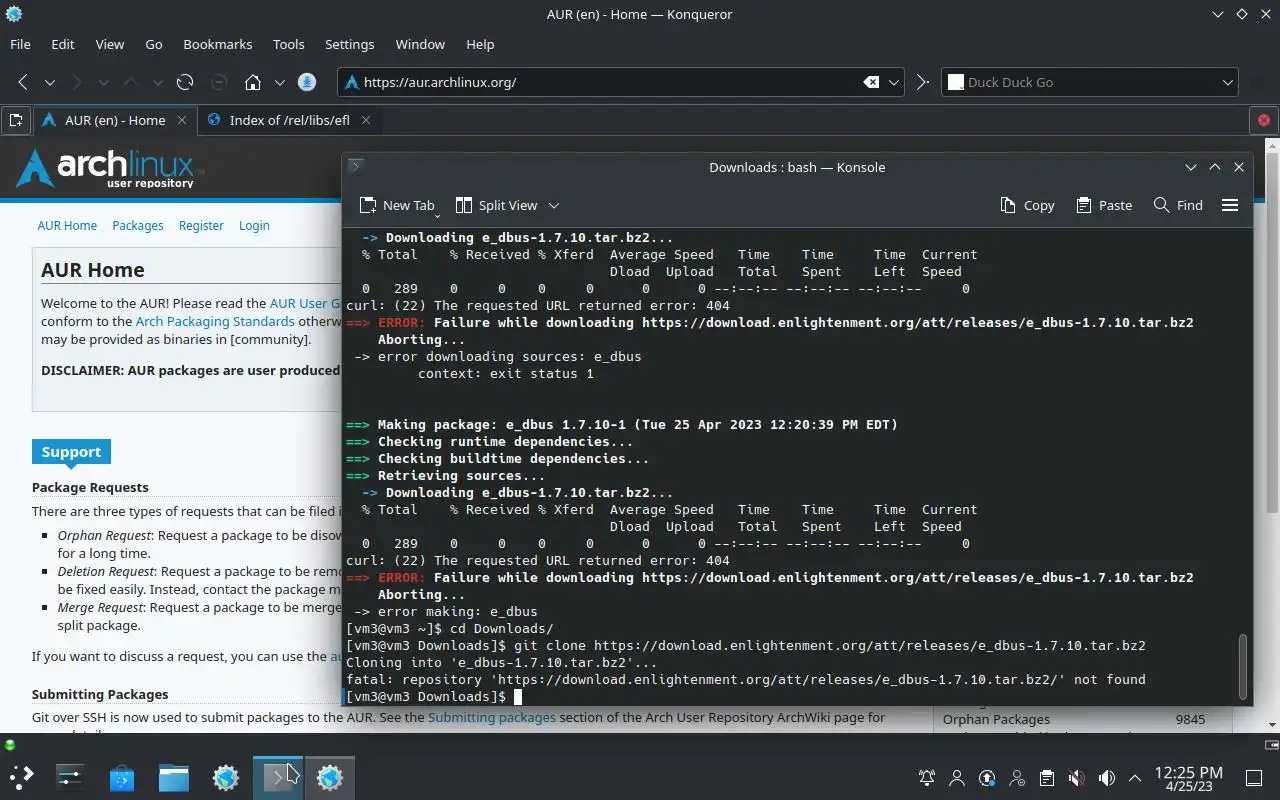This screenshot has width=1280, height=800.
Task: Open Dolphin file manager from the taskbar
Action: pos(174,777)
